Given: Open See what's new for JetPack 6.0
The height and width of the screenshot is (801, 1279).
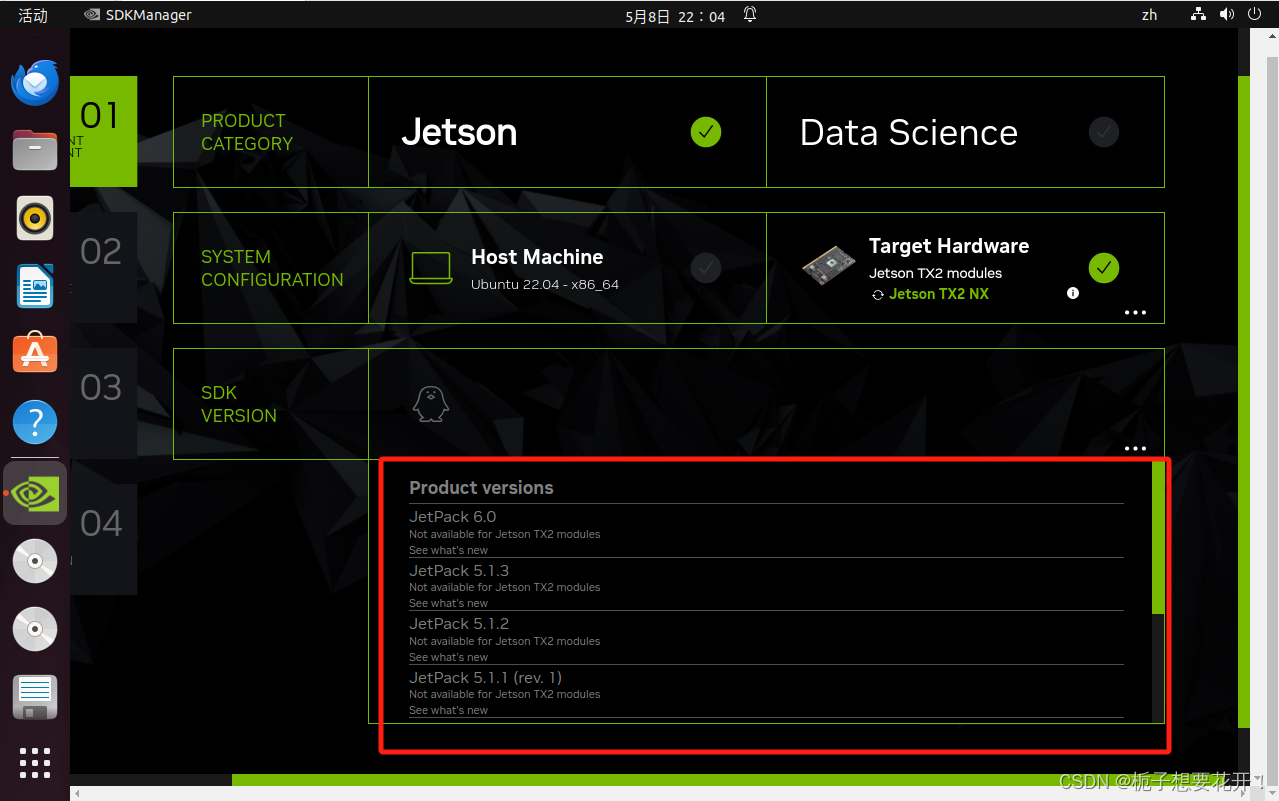Looking at the screenshot, I should [x=448, y=550].
